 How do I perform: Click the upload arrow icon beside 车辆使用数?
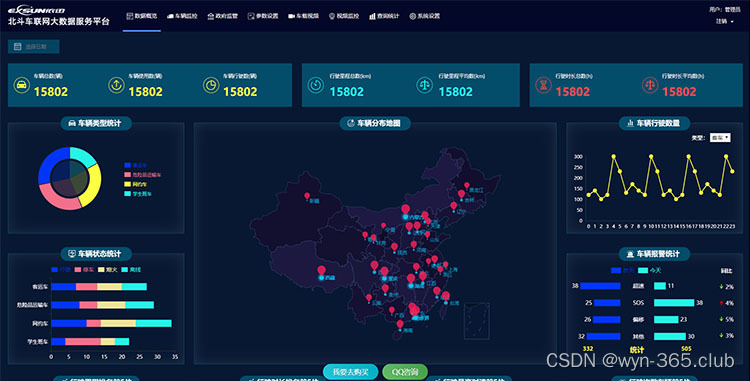coord(116,85)
